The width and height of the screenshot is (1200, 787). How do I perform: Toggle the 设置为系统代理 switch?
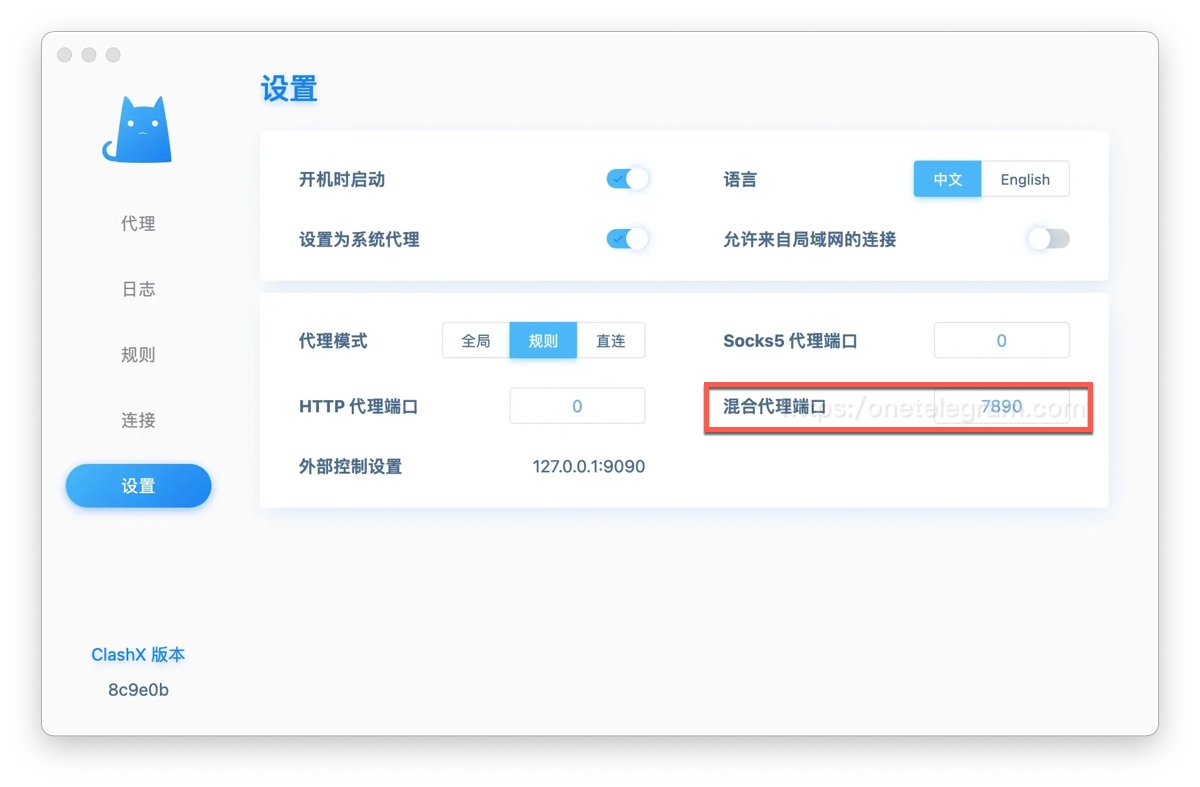click(628, 239)
